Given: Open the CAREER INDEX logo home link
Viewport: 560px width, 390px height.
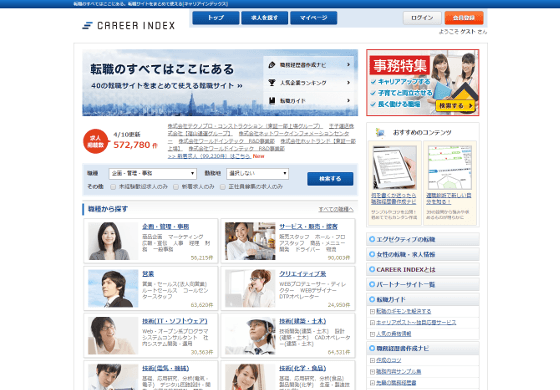Looking at the screenshot, I should 129,25.
